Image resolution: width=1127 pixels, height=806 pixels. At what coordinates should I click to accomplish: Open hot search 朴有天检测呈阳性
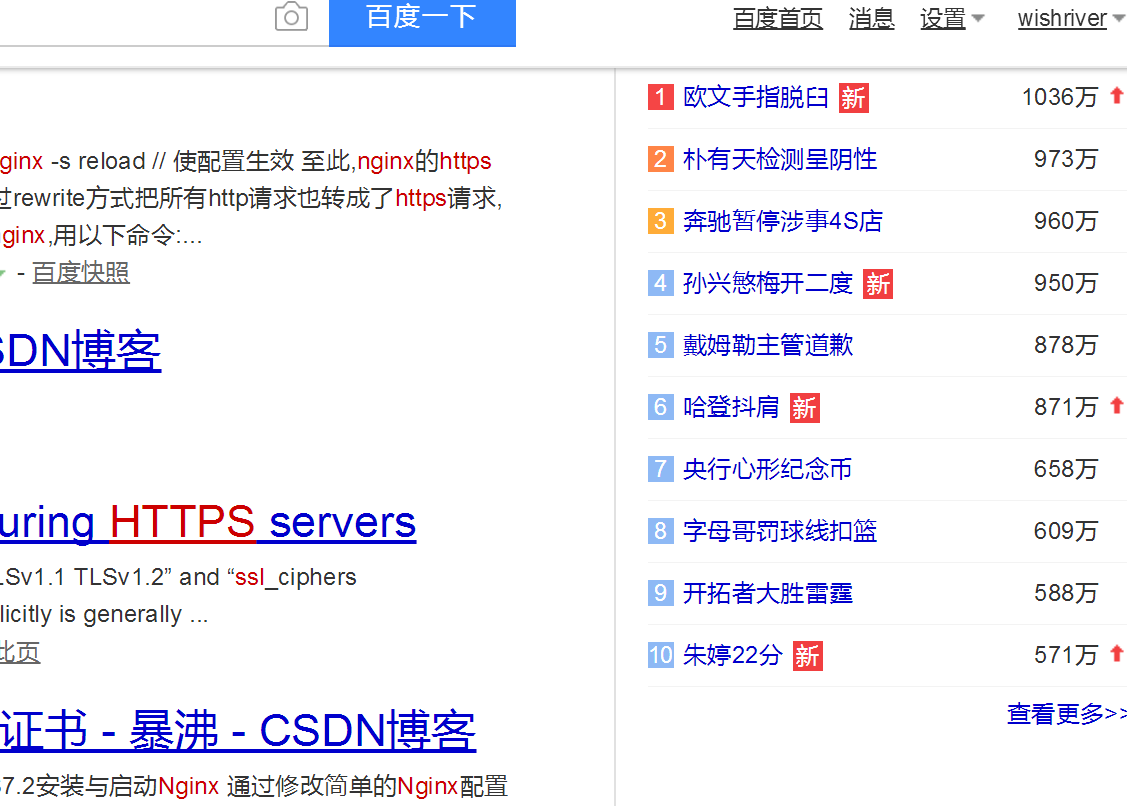click(780, 159)
